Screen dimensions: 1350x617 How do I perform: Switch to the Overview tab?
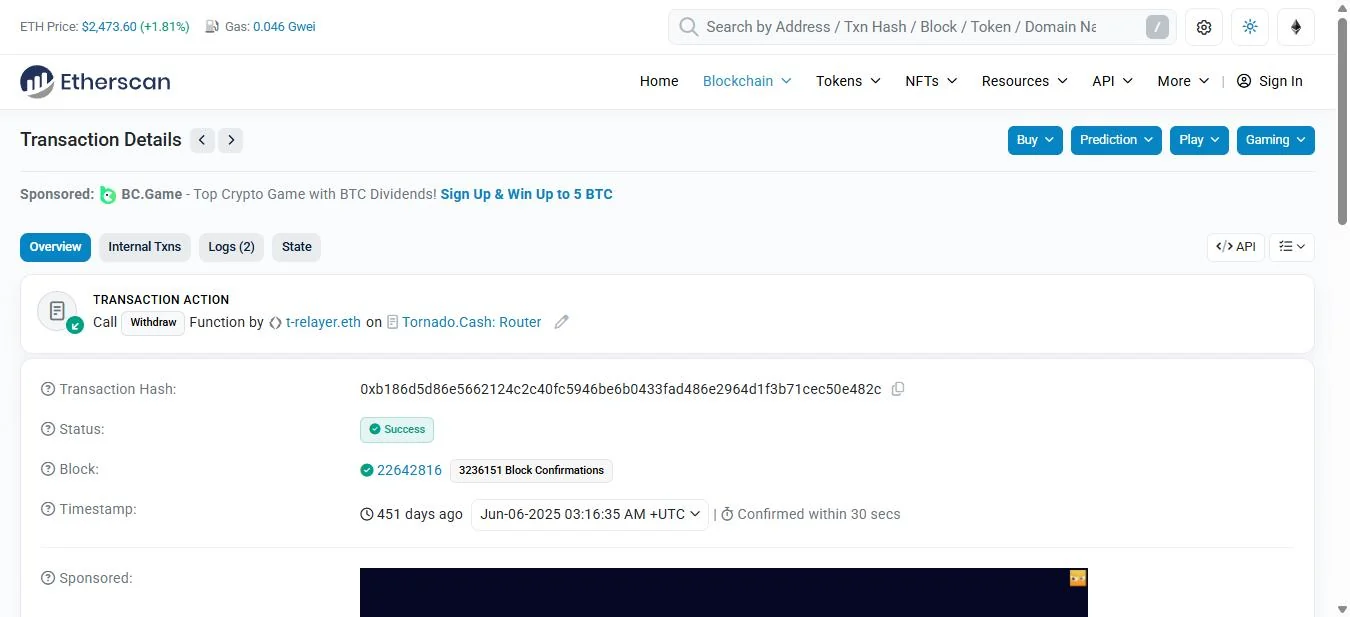point(55,247)
